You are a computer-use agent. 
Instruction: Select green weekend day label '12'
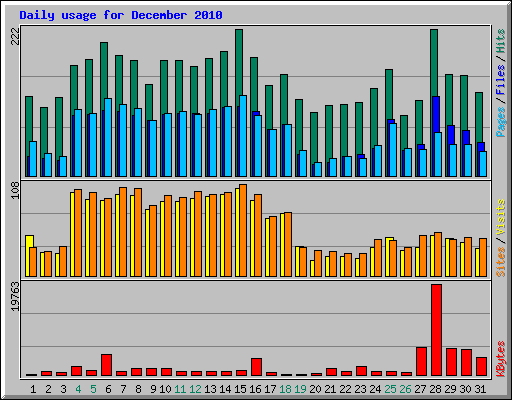pyautogui.click(x=195, y=389)
